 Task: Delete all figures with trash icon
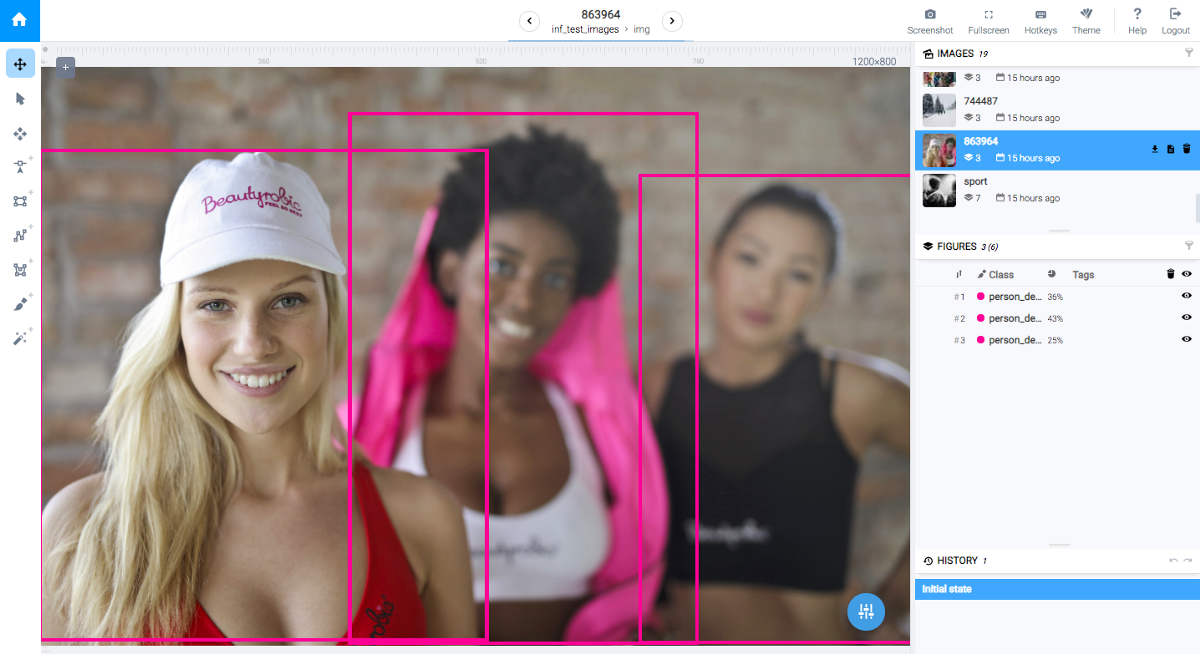(x=1171, y=274)
